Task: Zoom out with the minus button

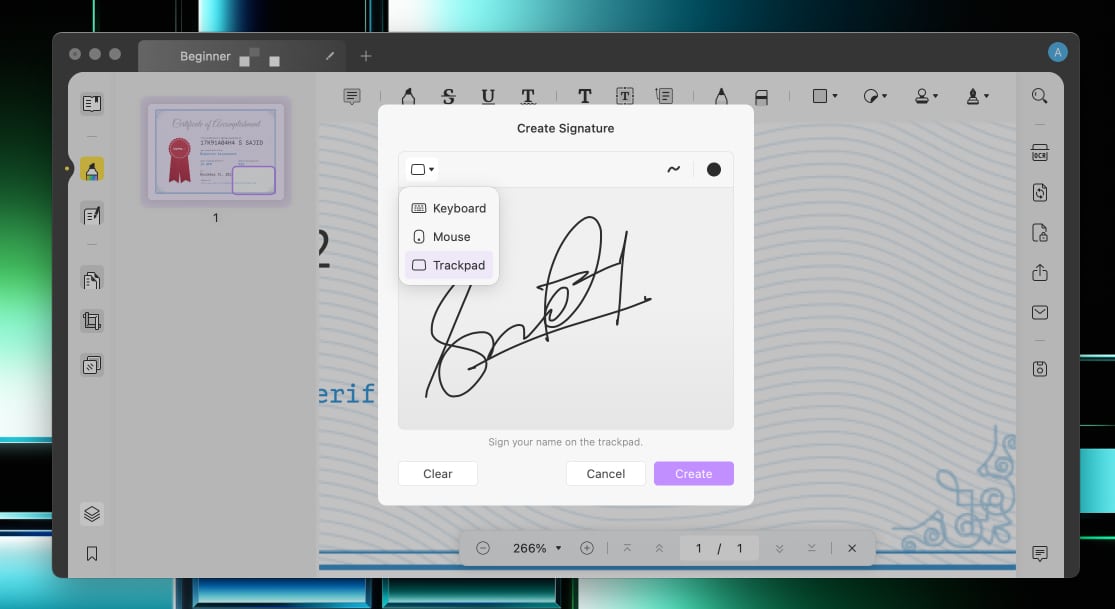Action: coord(483,548)
